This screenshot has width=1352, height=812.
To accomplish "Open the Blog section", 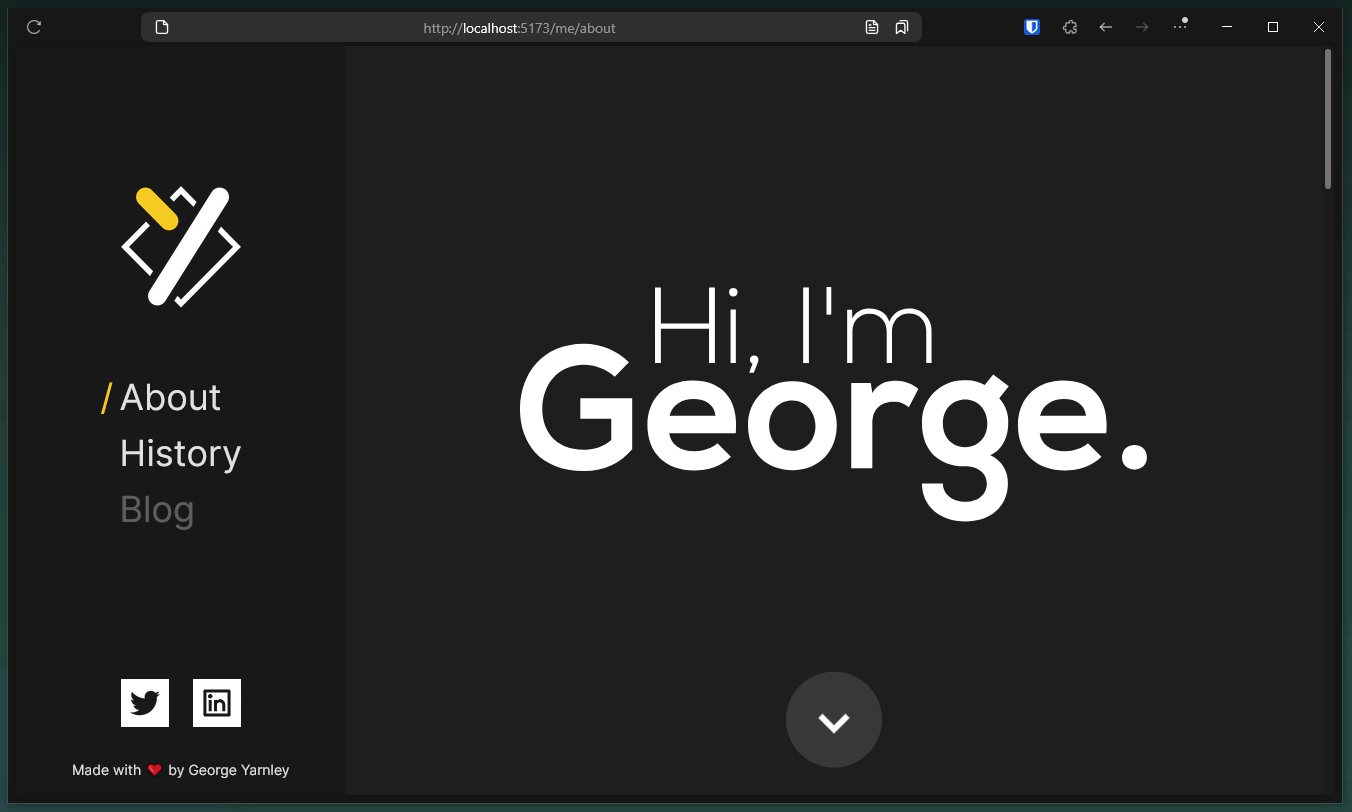I will pyautogui.click(x=157, y=509).
